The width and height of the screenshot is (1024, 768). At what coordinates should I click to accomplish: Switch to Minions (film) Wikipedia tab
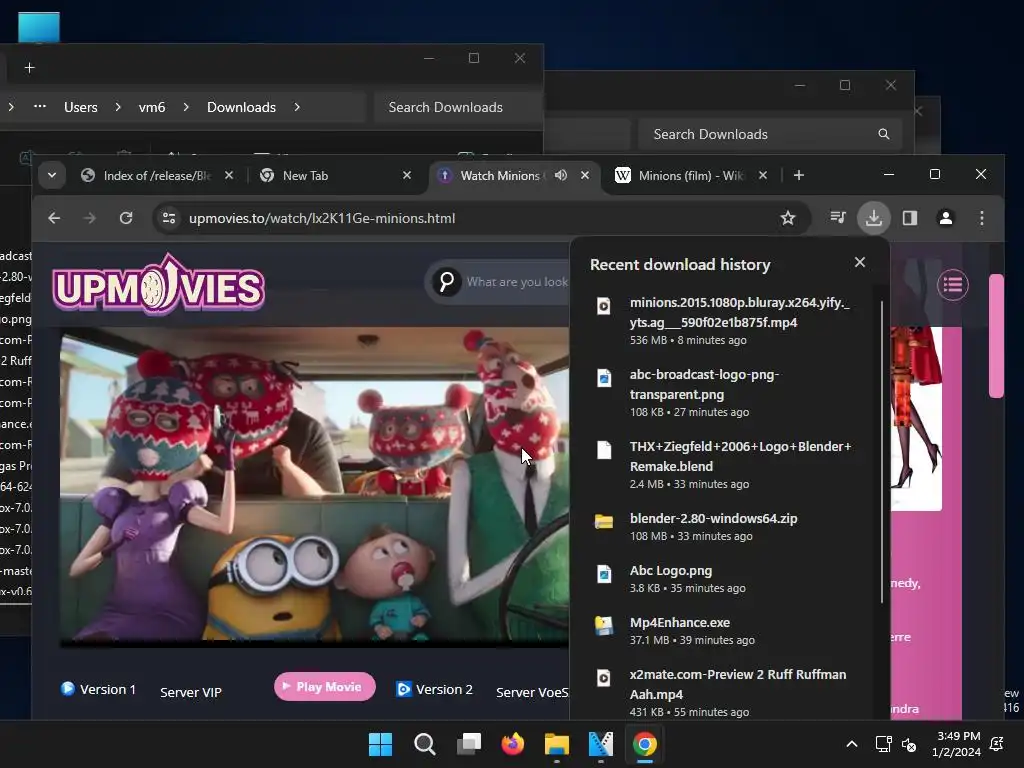tap(691, 176)
